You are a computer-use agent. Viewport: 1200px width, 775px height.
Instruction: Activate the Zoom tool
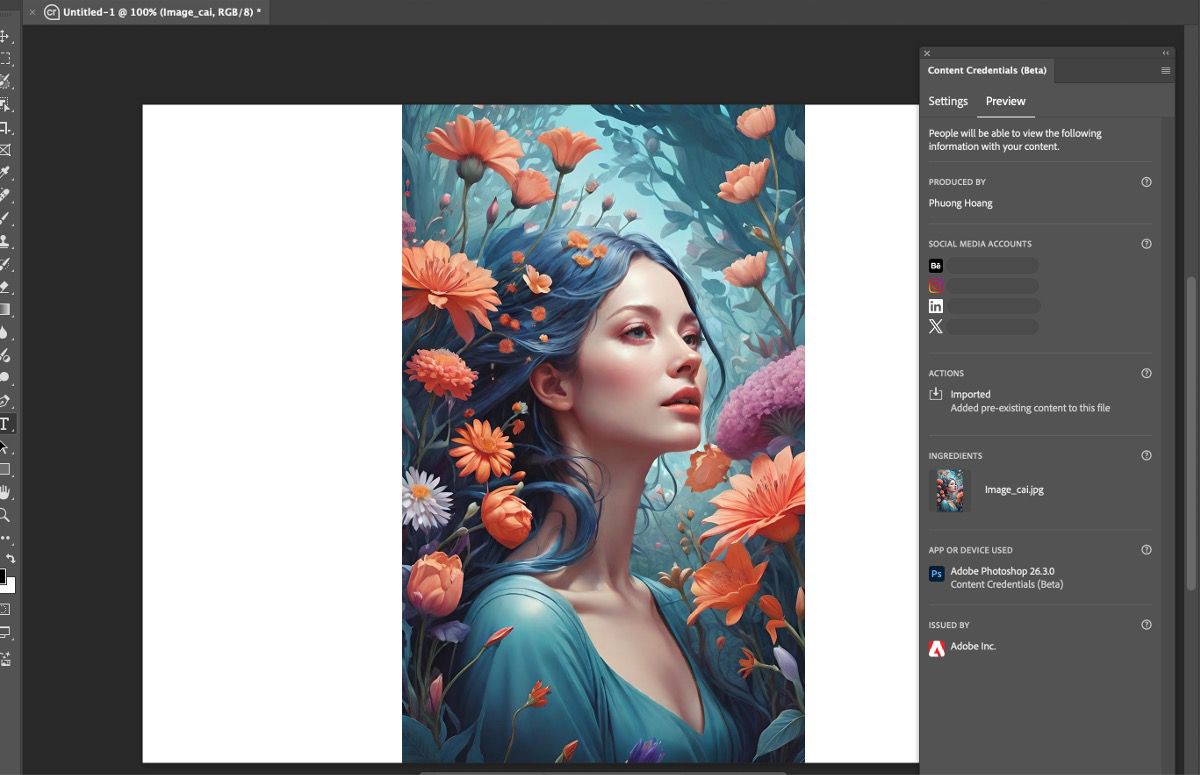7,515
